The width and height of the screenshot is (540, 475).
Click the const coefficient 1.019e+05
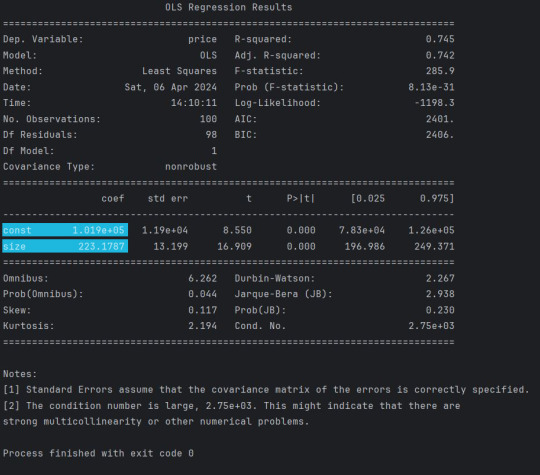[x=98, y=230]
